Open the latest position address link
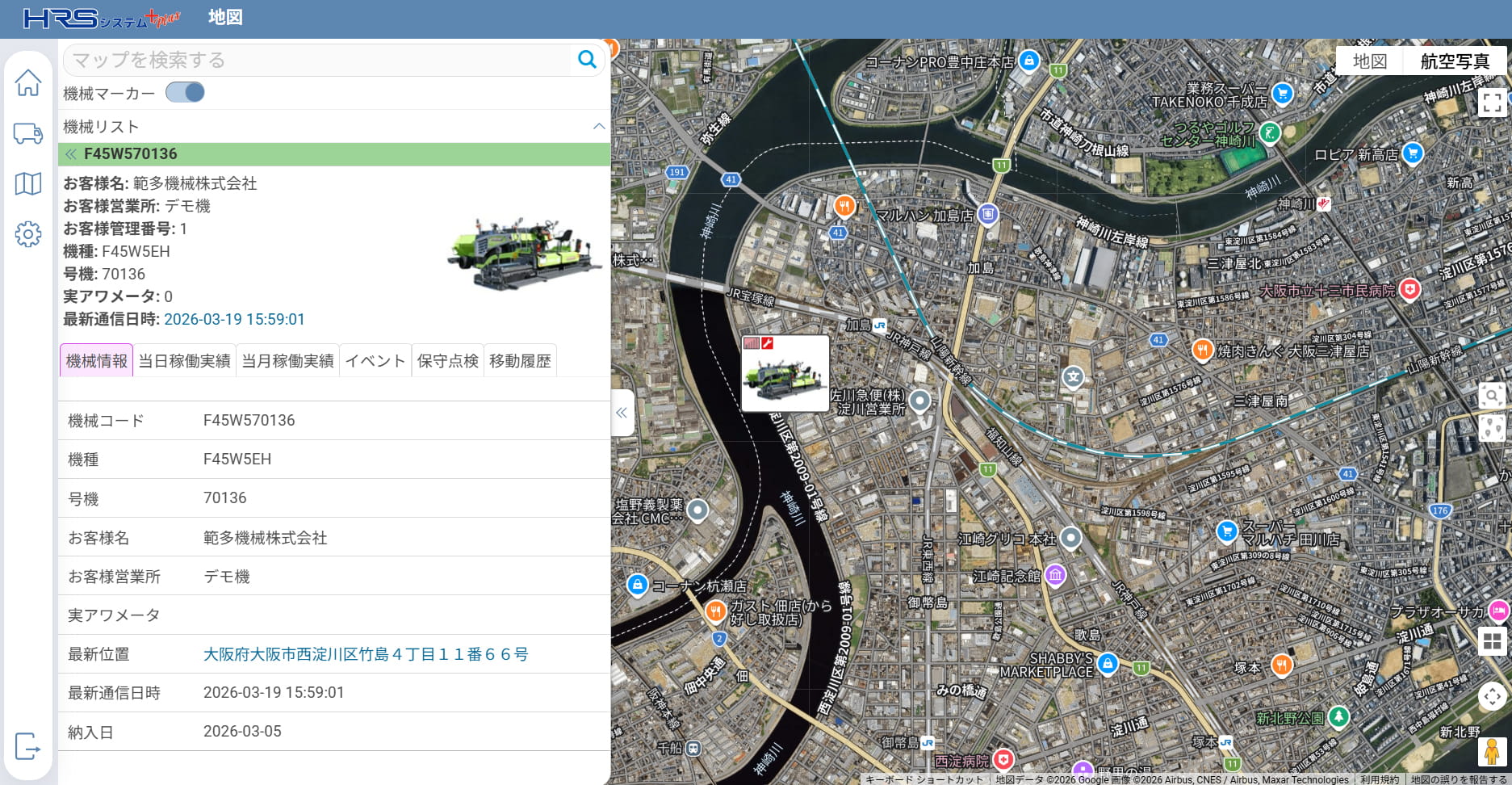The image size is (1512, 785). tap(366, 654)
